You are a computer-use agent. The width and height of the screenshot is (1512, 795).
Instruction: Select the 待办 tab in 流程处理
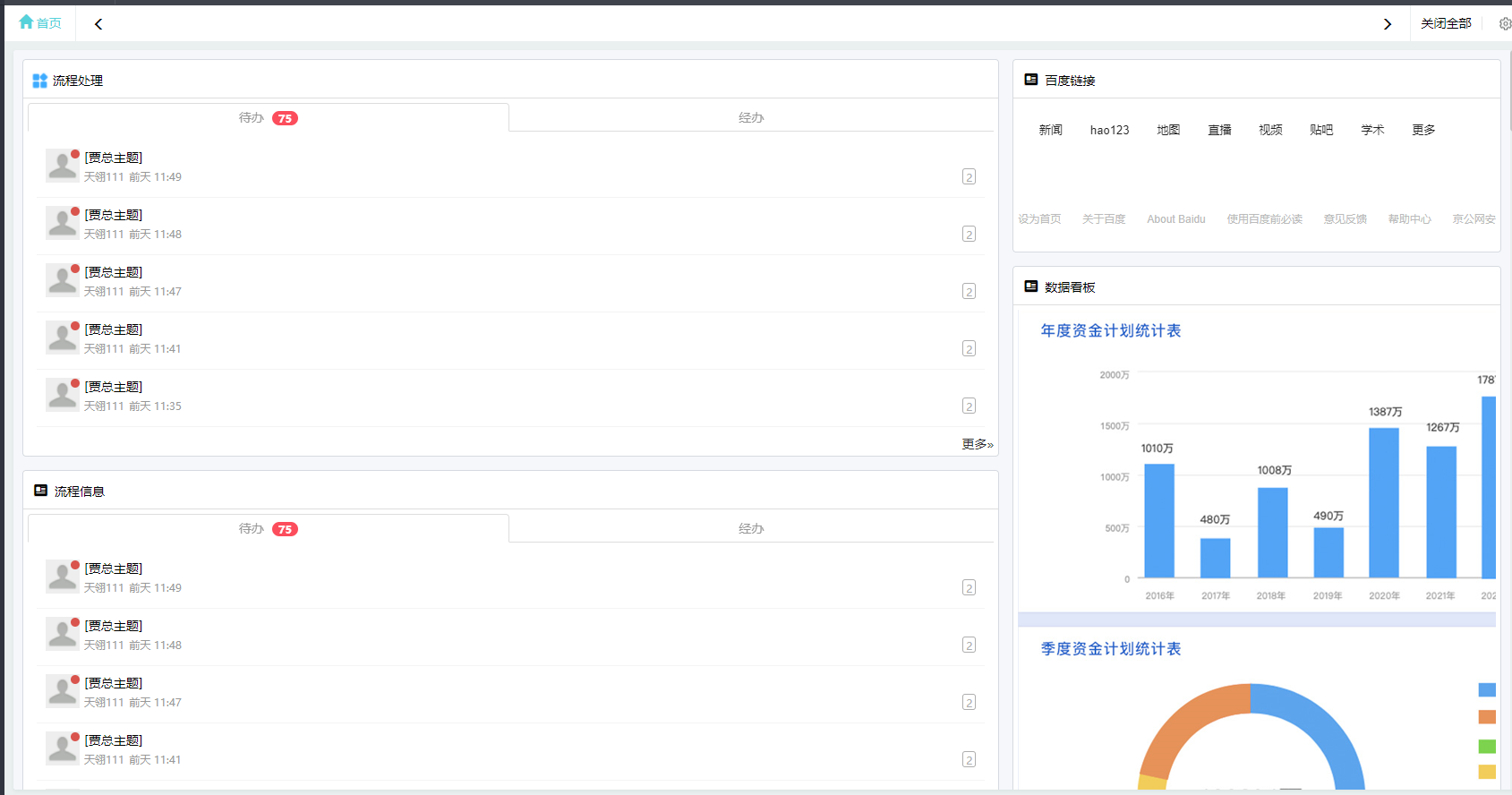pyautogui.click(x=269, y=117)
